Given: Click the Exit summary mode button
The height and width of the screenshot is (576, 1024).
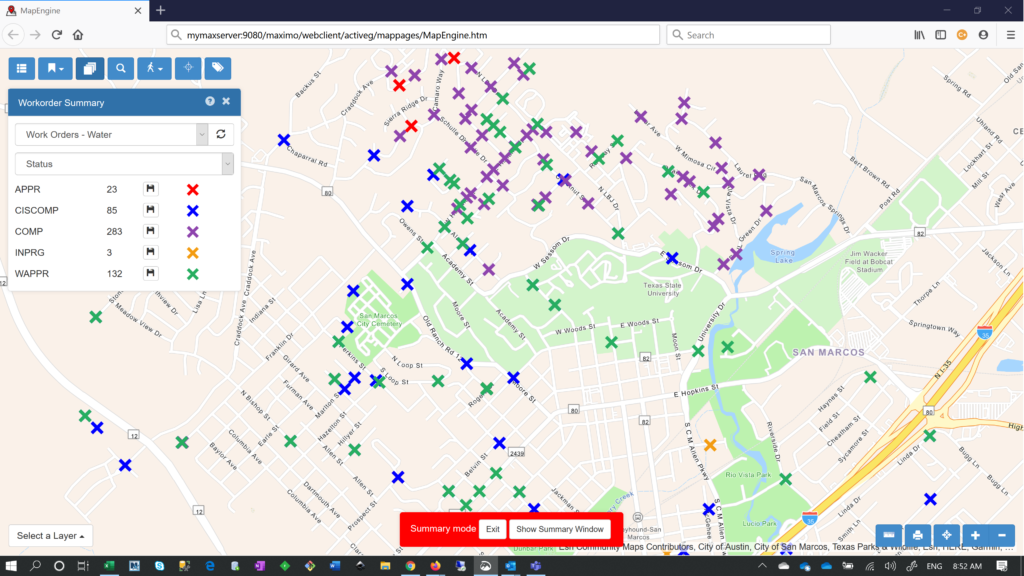Looking at the screenshot, I should [x=492, y=529].
